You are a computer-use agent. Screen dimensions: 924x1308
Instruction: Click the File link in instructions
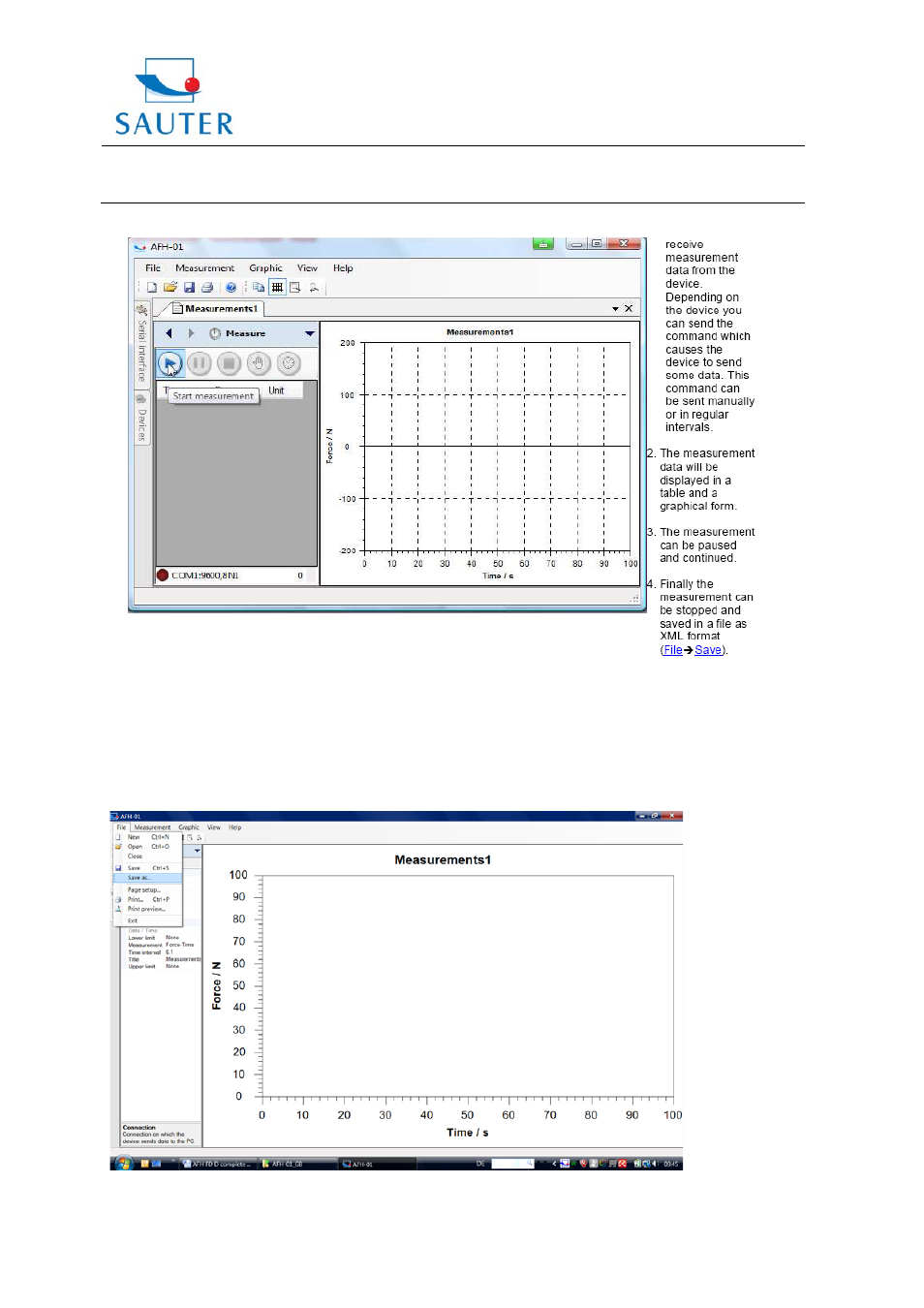pyautogui.click(x=673, y=650)
